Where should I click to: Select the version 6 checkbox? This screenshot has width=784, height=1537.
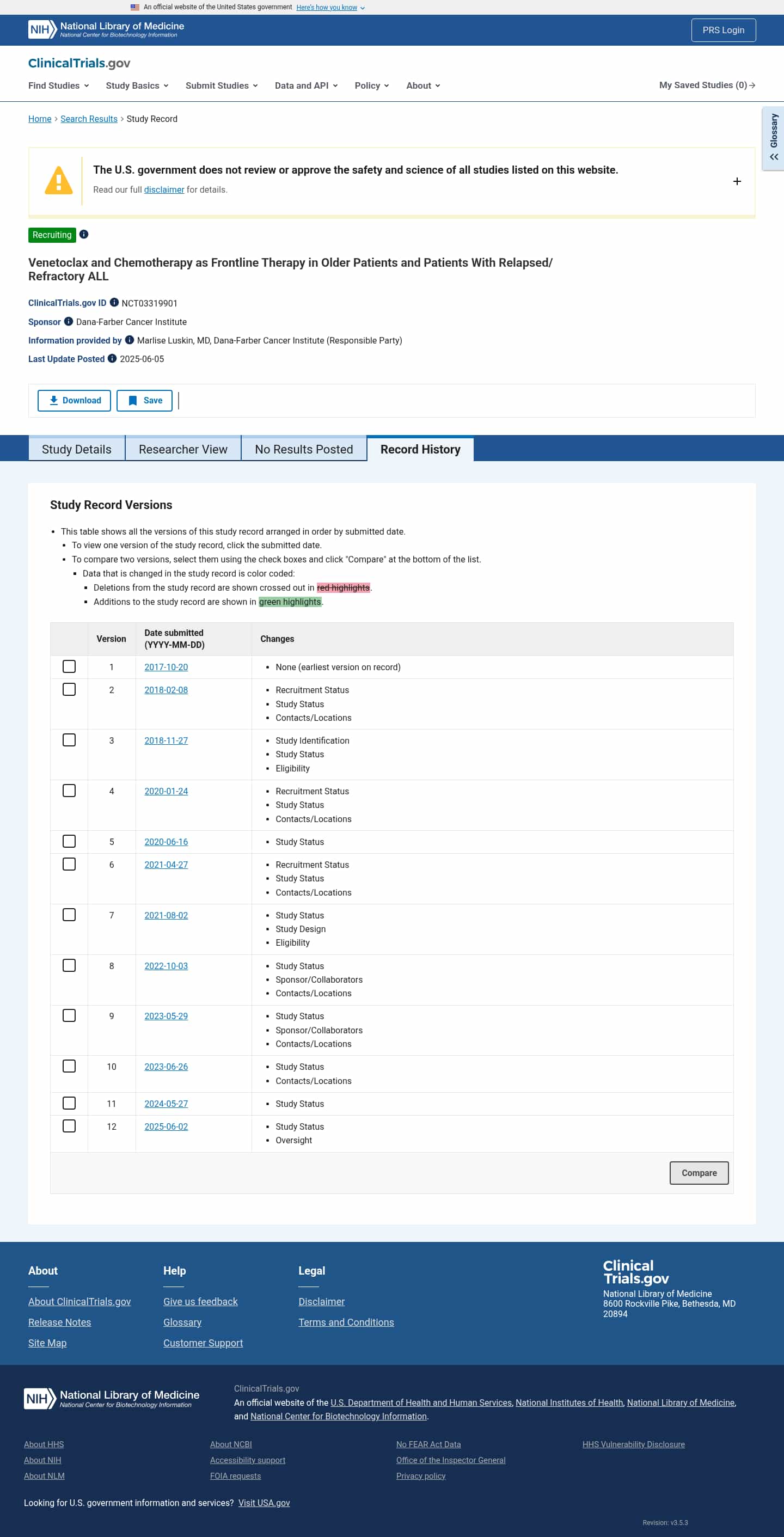[69, 864]
